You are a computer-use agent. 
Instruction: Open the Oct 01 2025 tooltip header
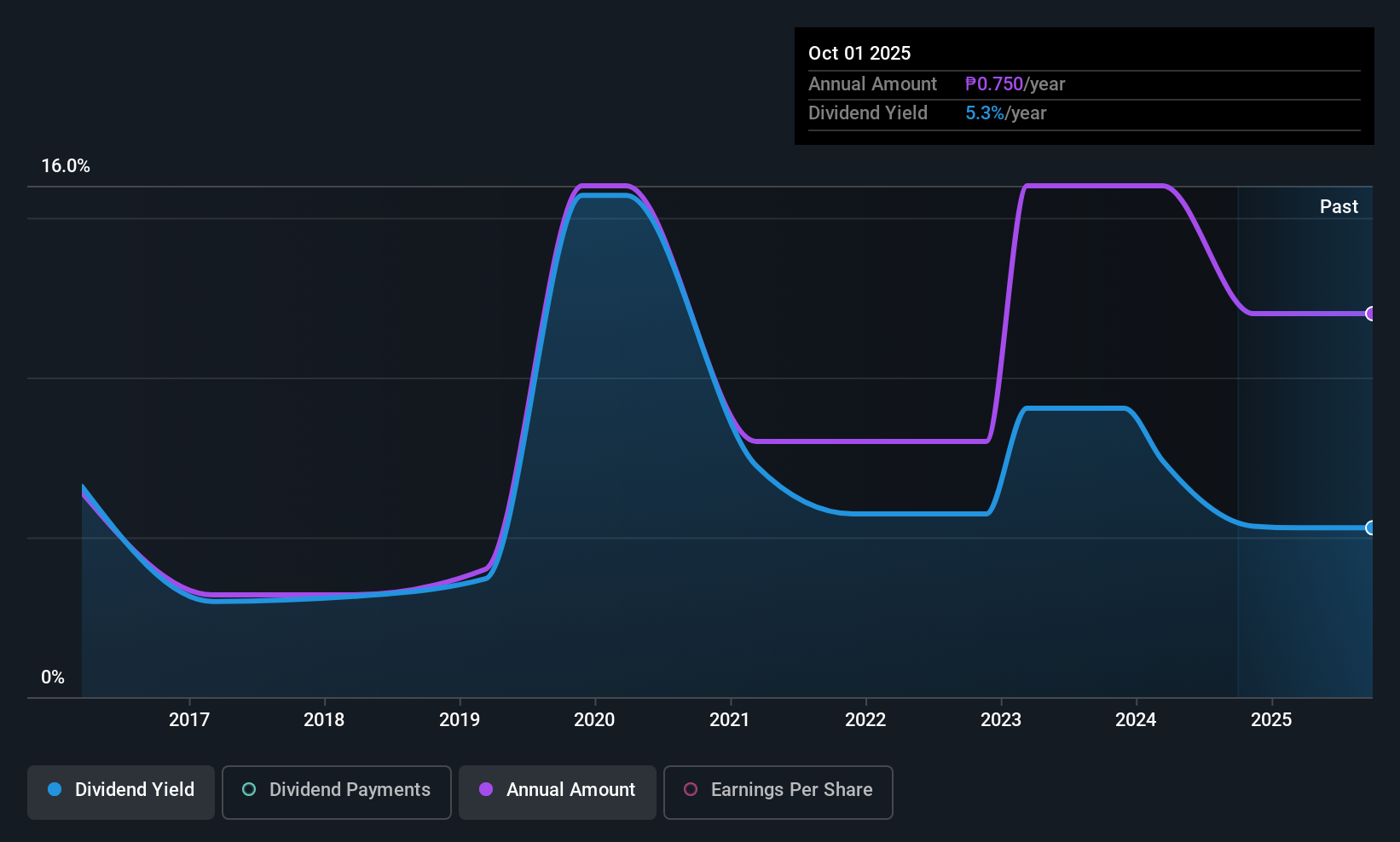(x=859, y=53)
